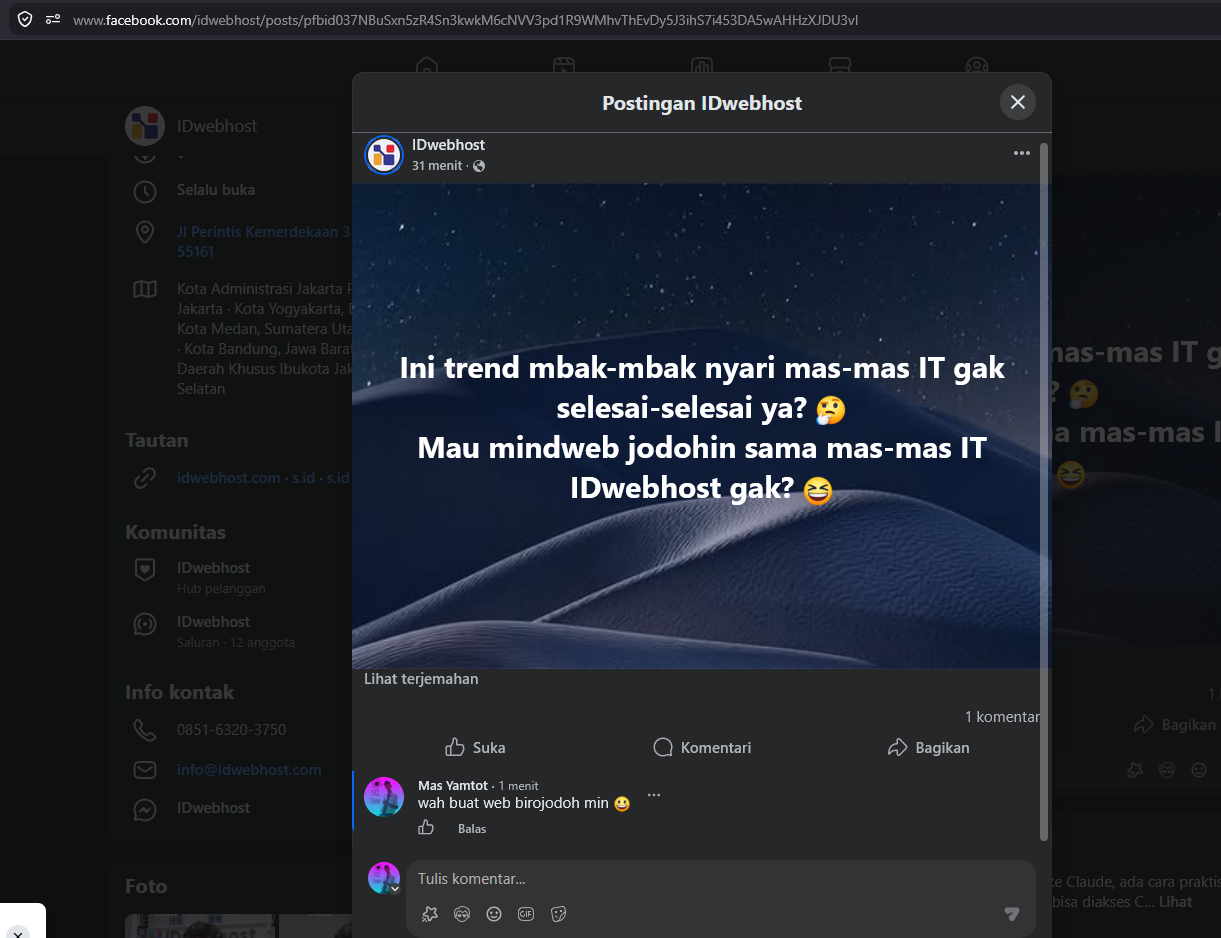The image size is (1221, 938).
Task: Click the Hub pelanggan shield-heart icon
Action: tap(145, 569)
